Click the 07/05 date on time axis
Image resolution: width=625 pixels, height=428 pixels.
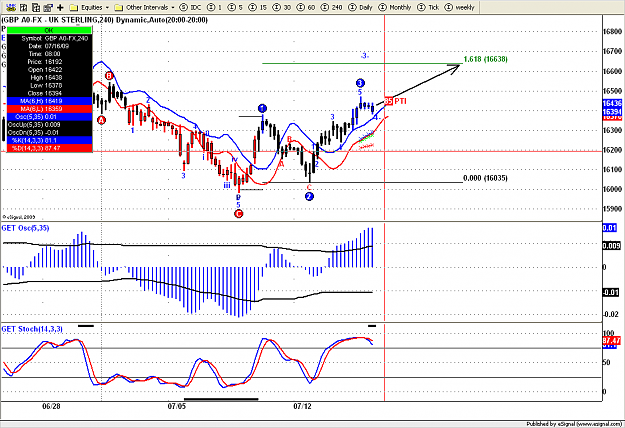pyautogui.click(x=177, y=406)
